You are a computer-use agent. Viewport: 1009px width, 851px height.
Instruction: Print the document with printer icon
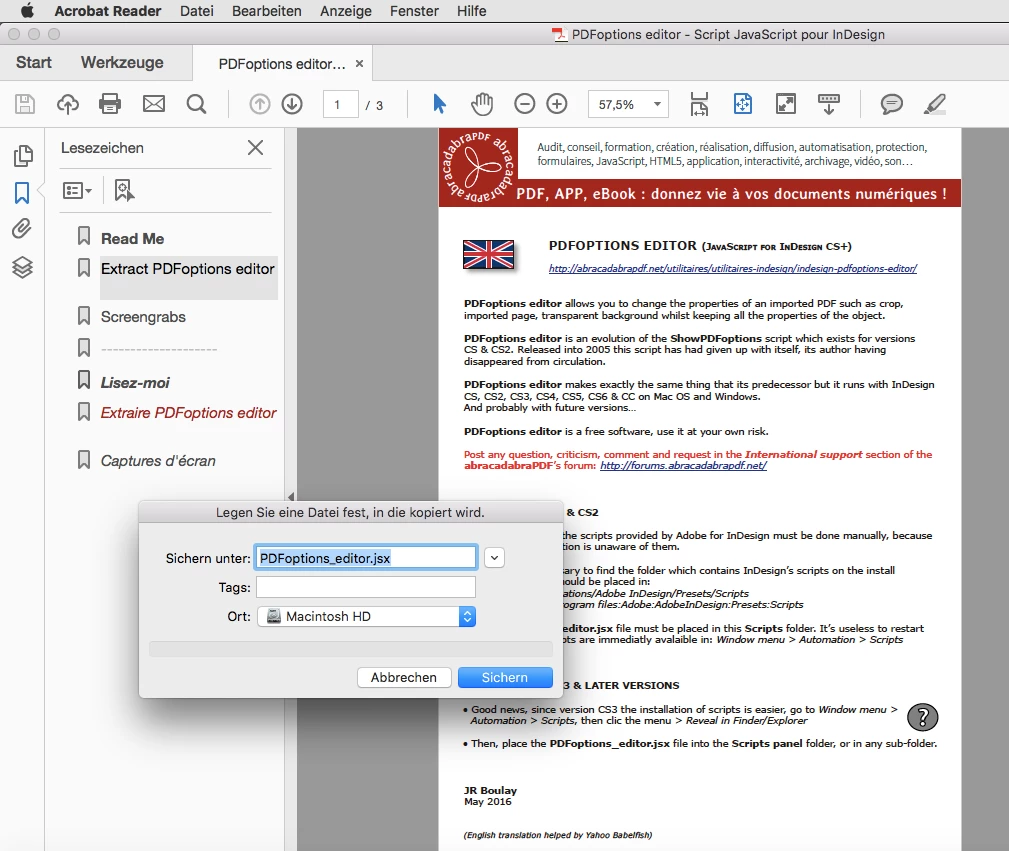[x=110, y=104]
